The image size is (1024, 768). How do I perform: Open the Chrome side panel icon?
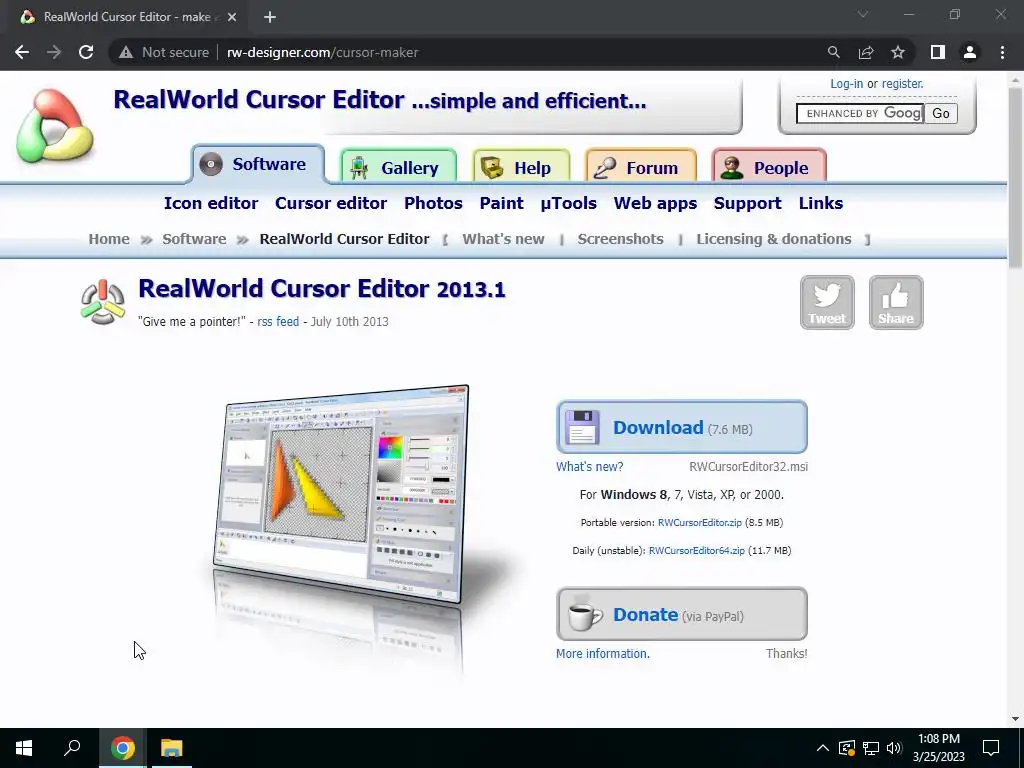(938, 52)
